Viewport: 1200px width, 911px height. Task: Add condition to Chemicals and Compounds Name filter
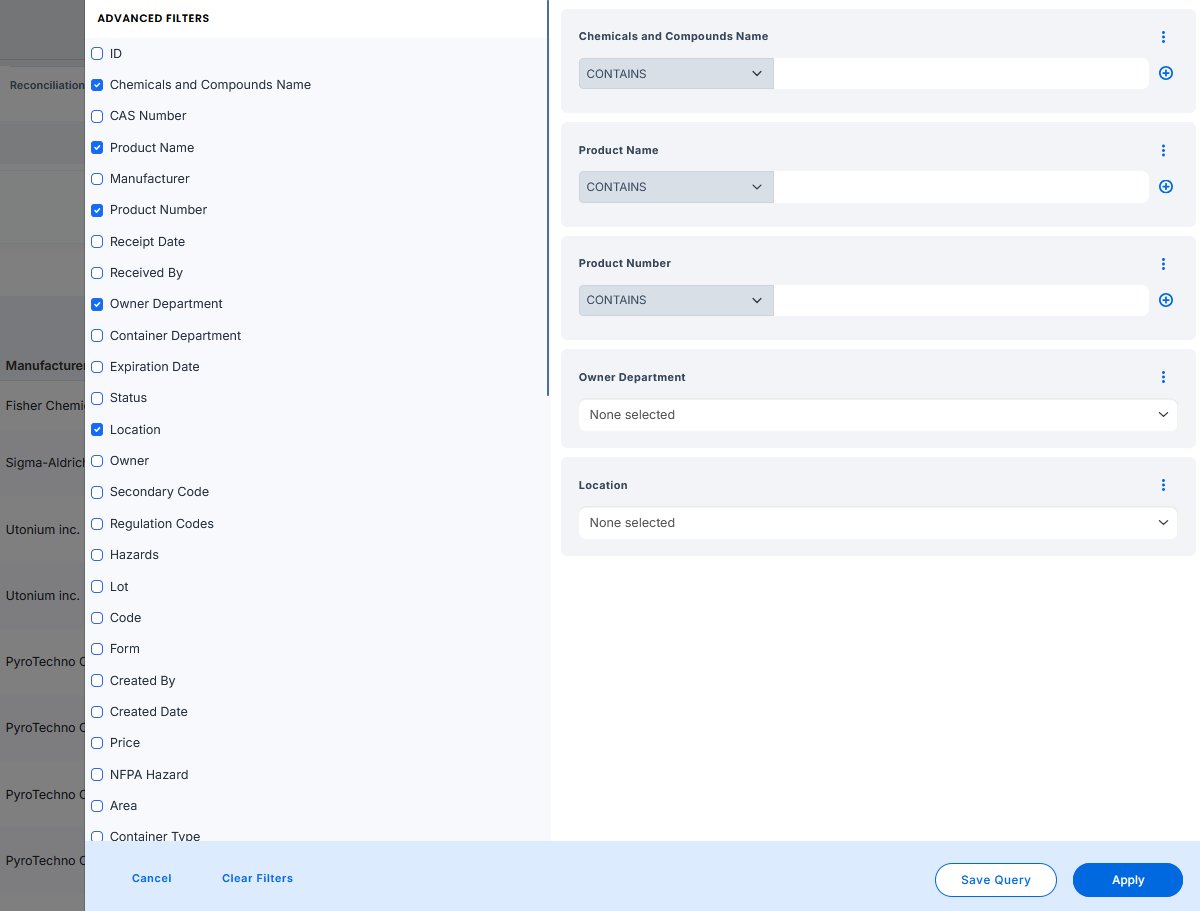tap(1166, 73)
